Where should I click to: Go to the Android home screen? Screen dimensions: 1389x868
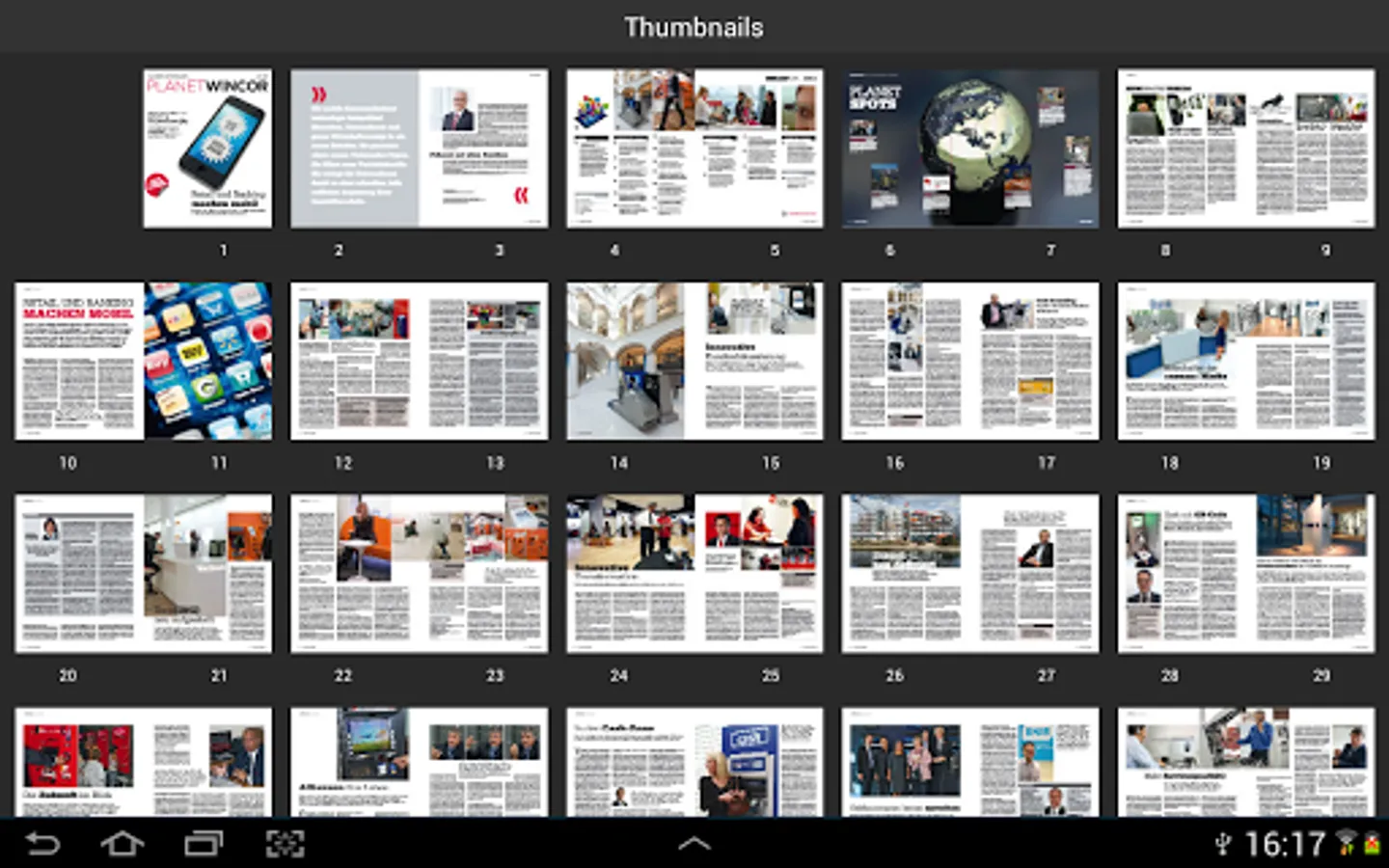coord(122,845)
